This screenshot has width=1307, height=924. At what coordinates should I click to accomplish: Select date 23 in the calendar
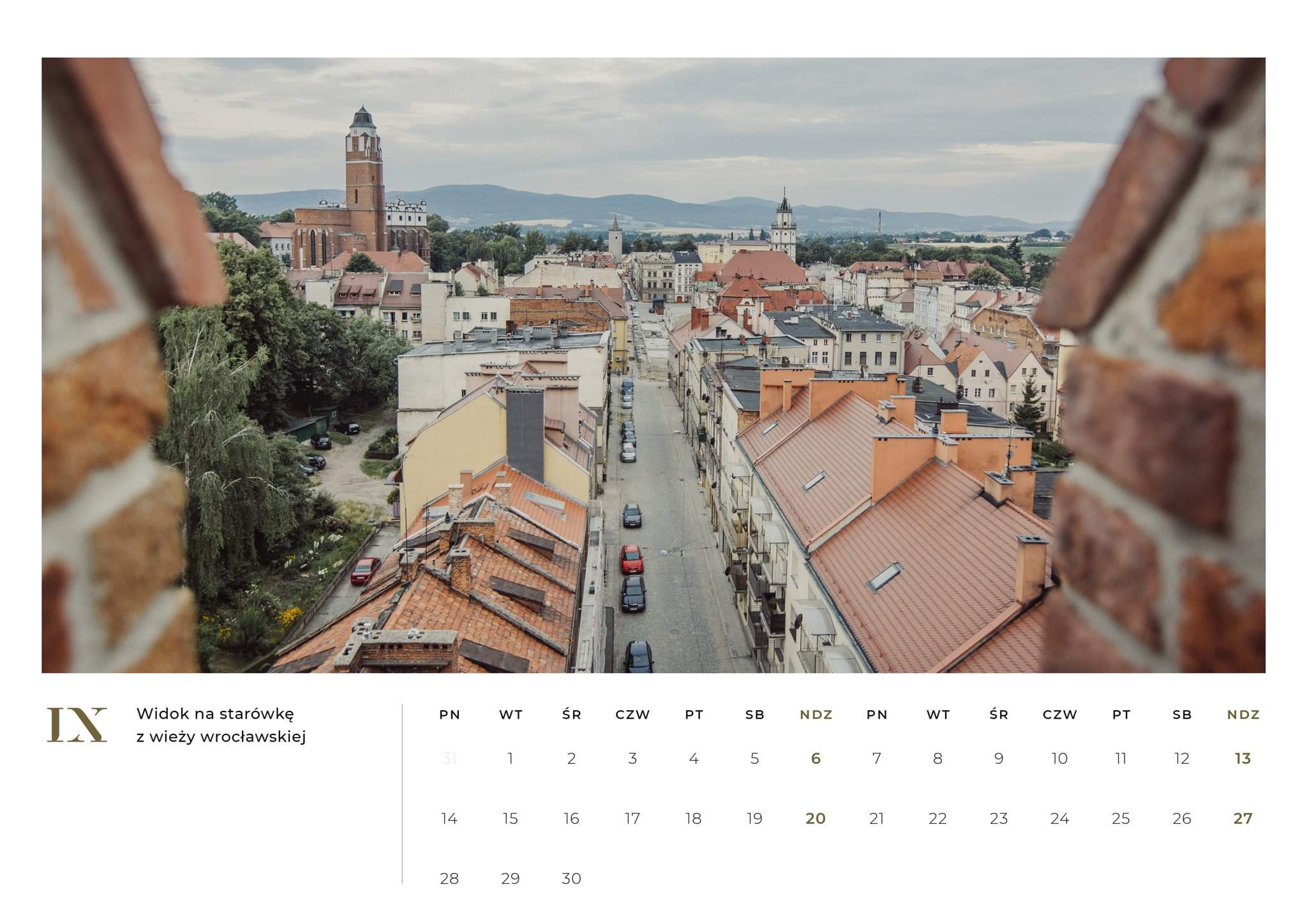pyautogui.click(x=999, y=819)
